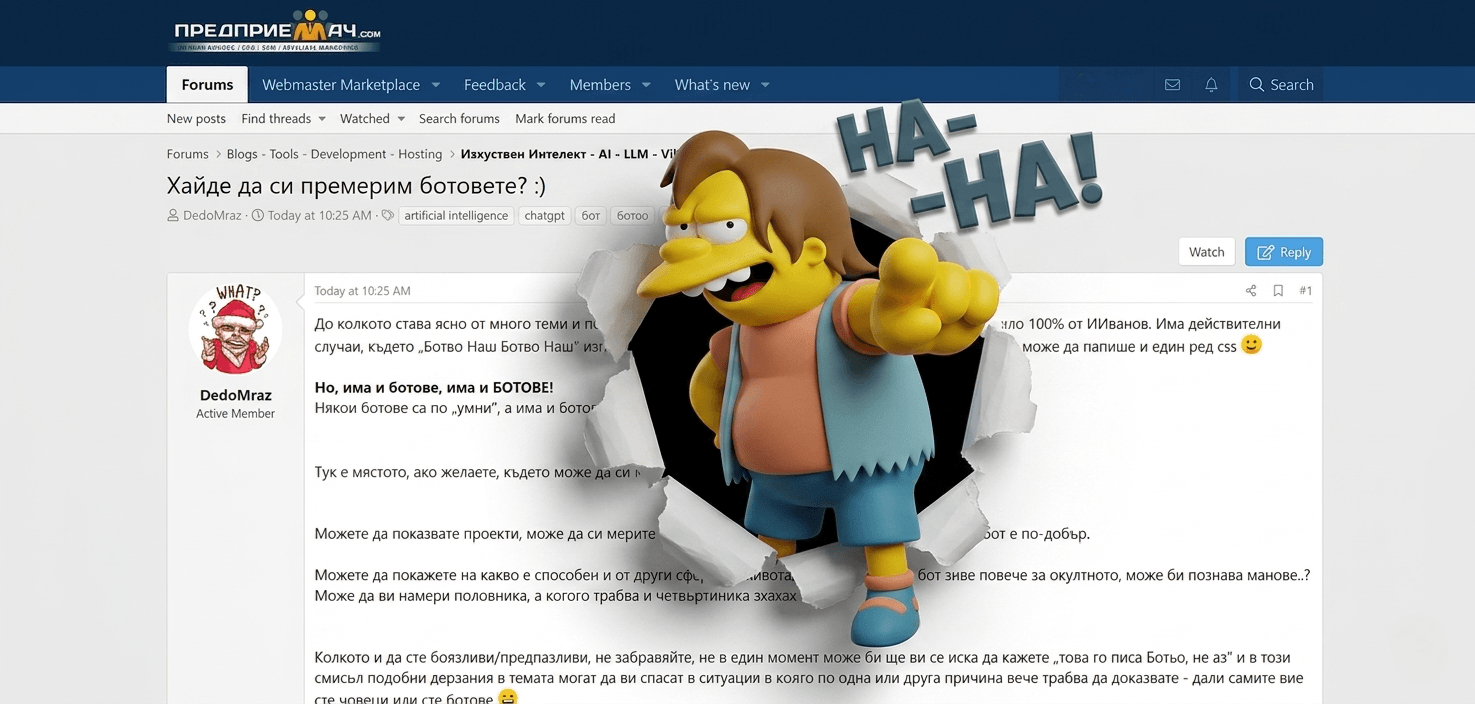
Task: Open Watched link in sub-navigation
Action: (x=365, y=118)
